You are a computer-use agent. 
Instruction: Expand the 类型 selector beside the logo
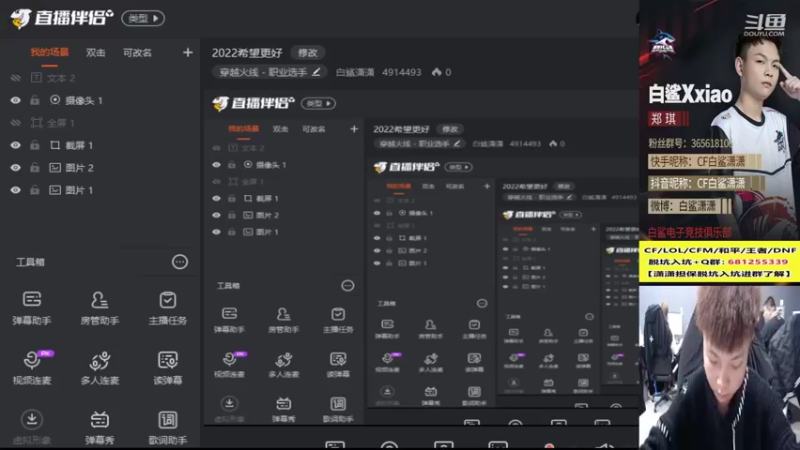click(x=143, y=18)
